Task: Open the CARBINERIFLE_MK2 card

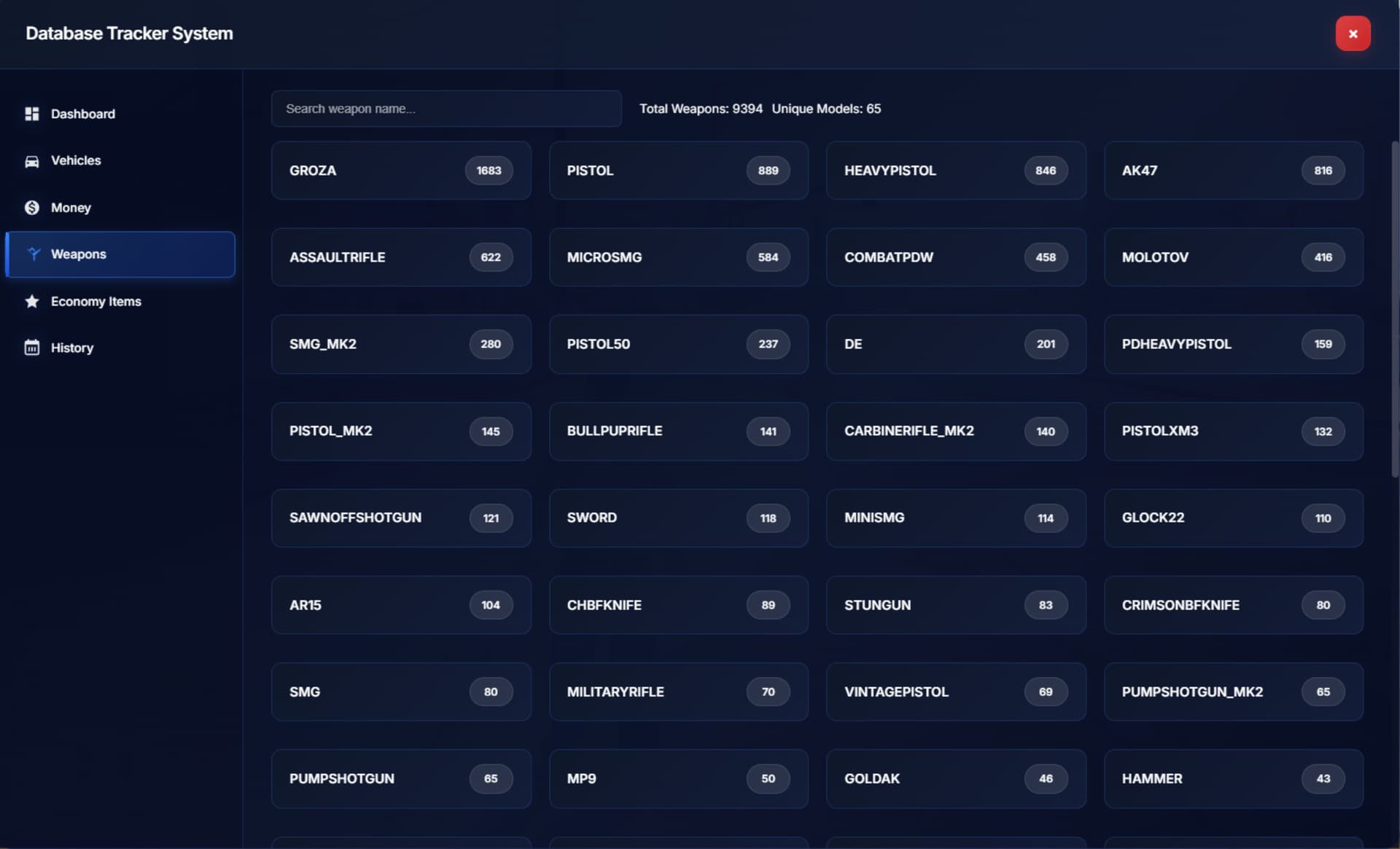Action: tap(956, 431)
